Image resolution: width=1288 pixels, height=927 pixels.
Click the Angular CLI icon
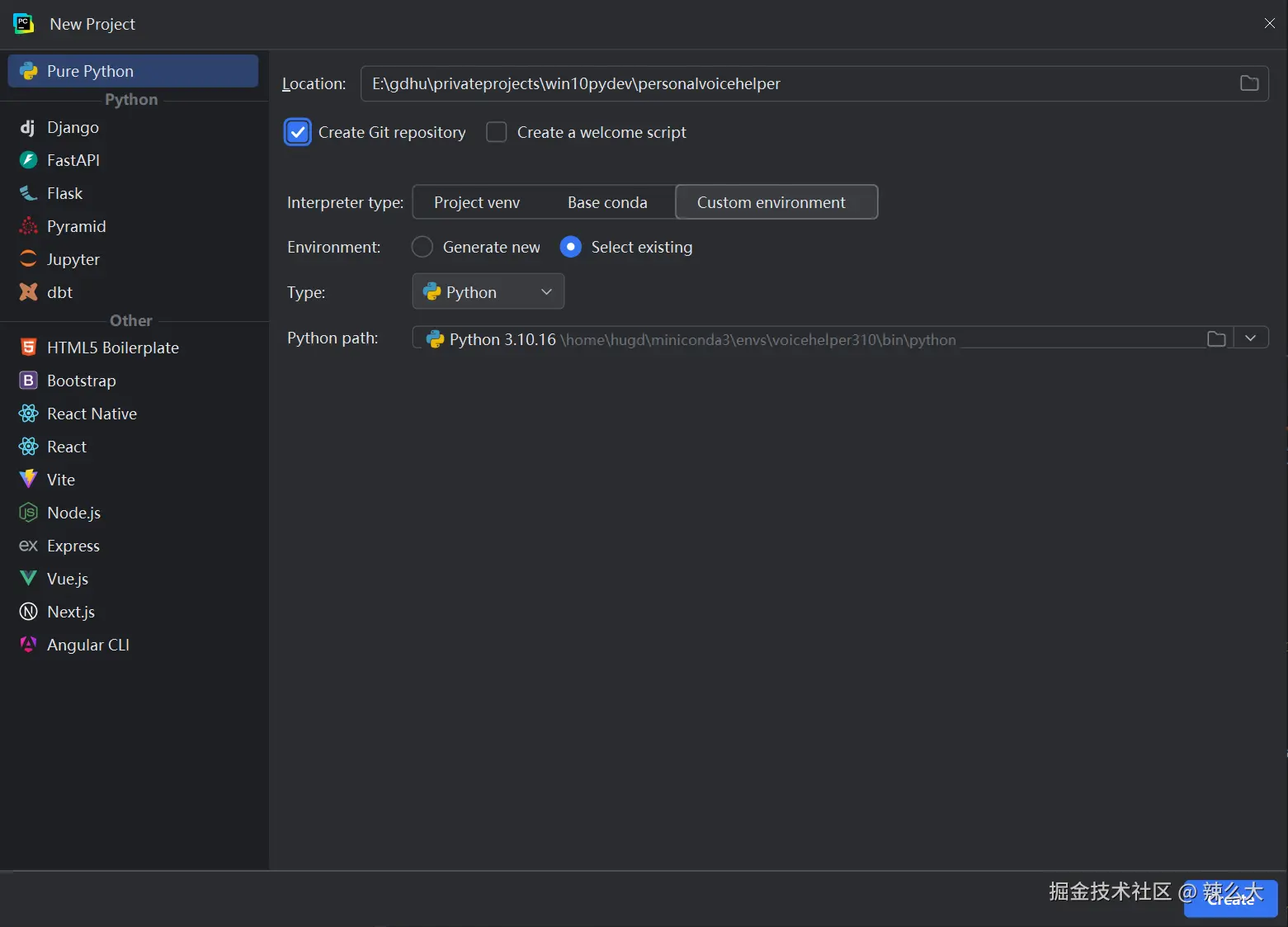[28, 645]
